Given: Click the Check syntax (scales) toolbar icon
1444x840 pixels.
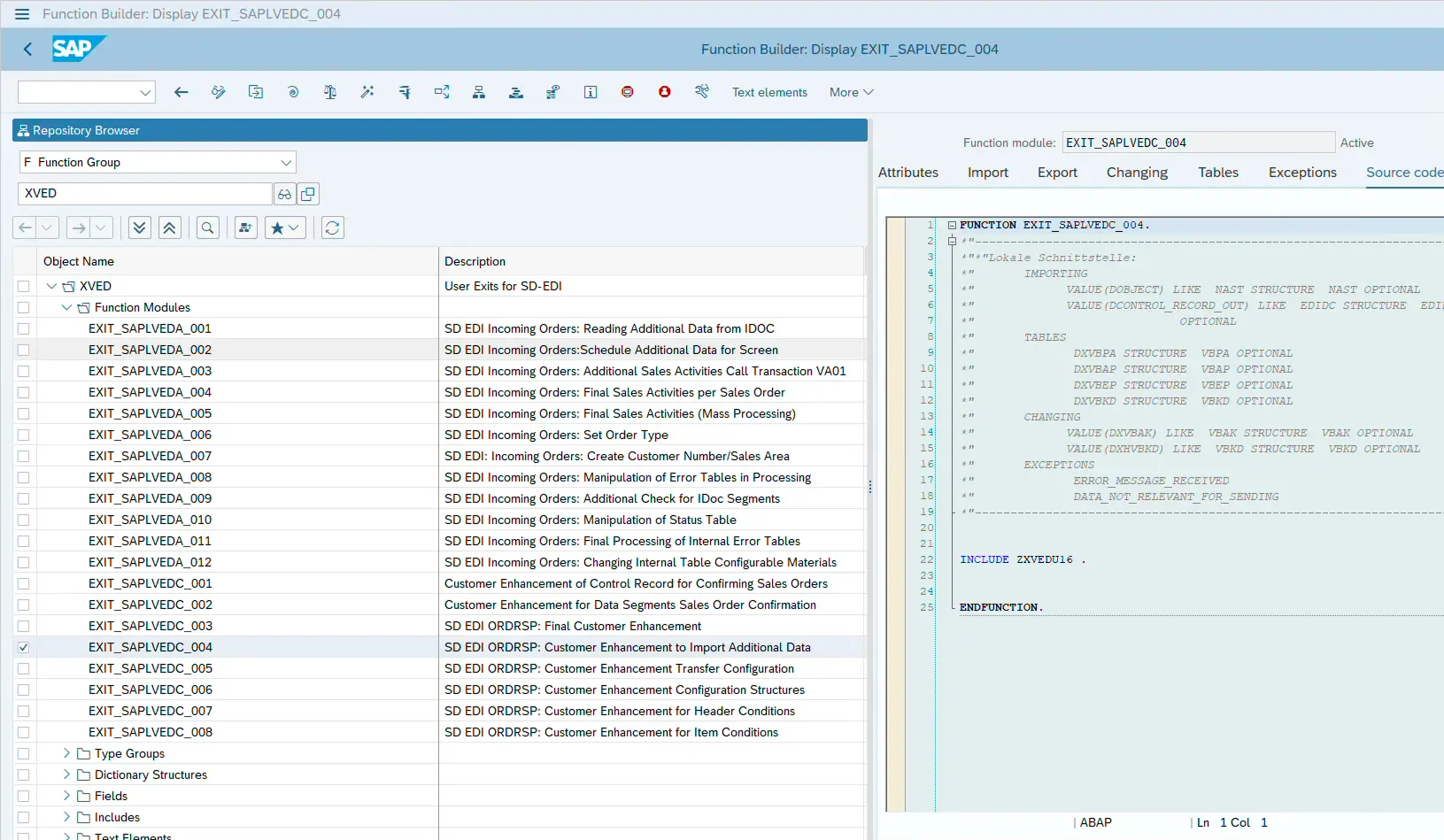Looking at the screenshot, I should click(x=330, y=92).
